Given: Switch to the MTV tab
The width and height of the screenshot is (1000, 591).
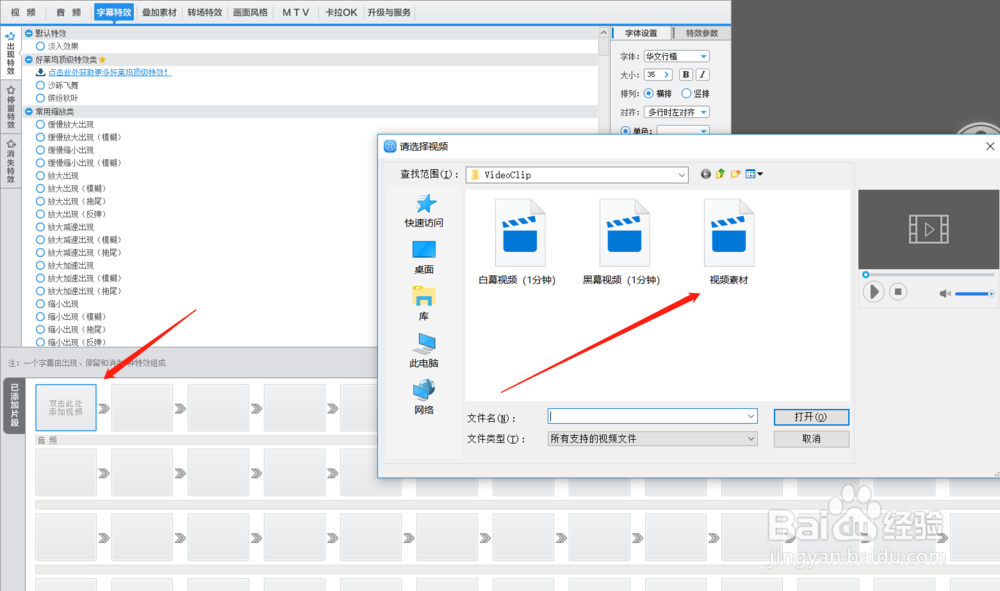Looking at the screenshot, I should point(296,12).
